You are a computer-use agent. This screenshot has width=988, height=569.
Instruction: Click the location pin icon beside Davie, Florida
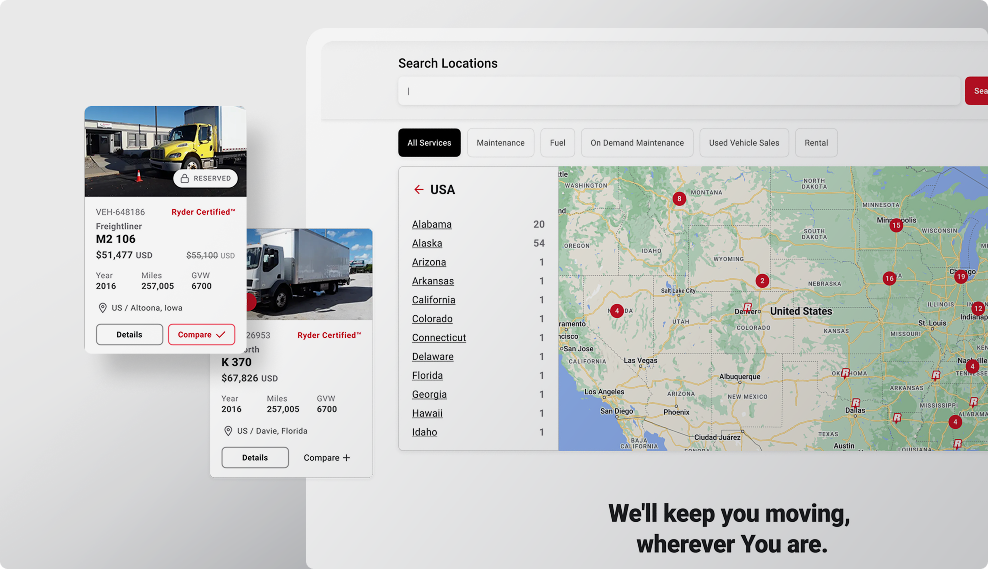228,431
